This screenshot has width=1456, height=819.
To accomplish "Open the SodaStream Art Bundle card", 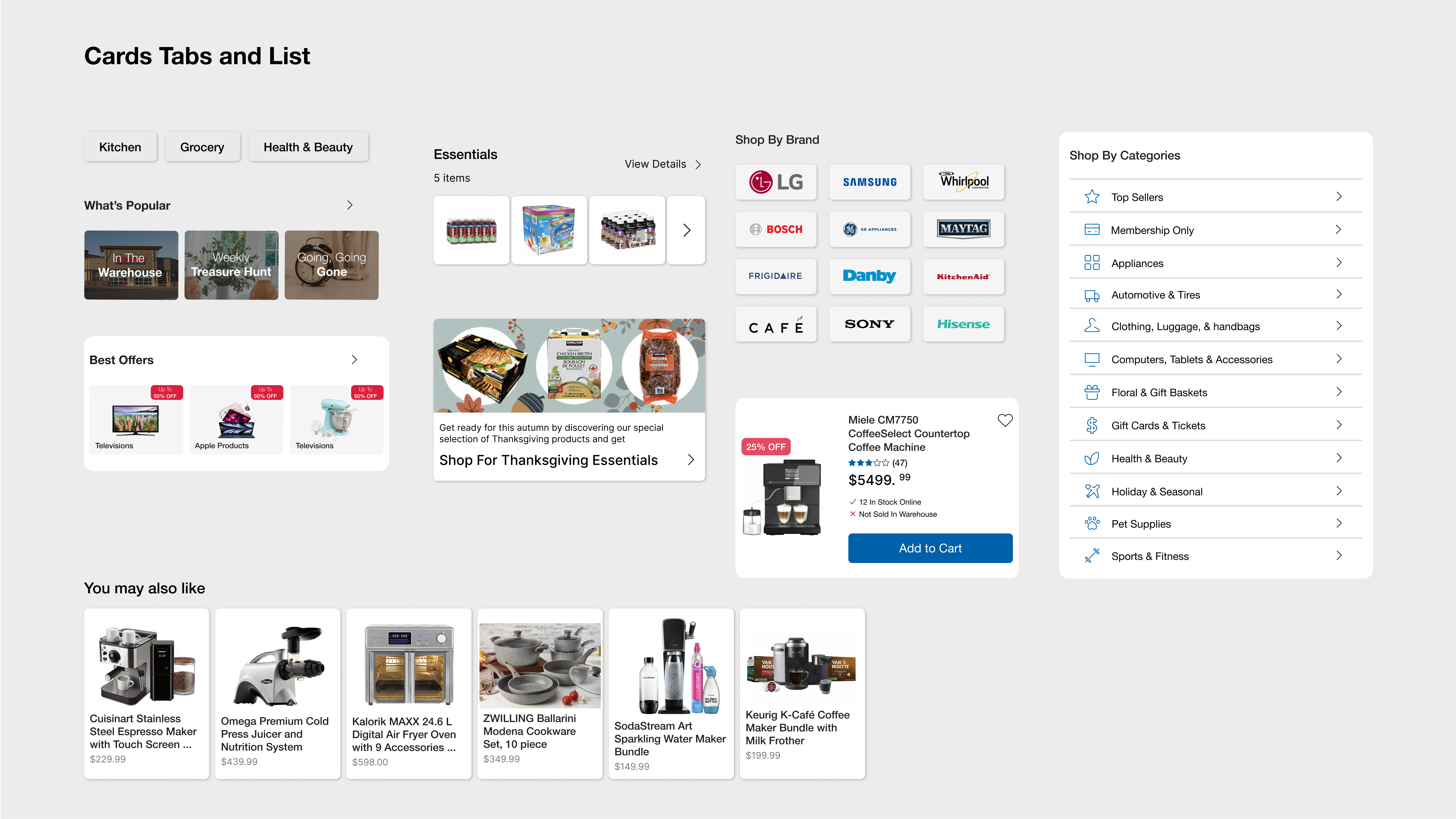I will pos(671,693).
